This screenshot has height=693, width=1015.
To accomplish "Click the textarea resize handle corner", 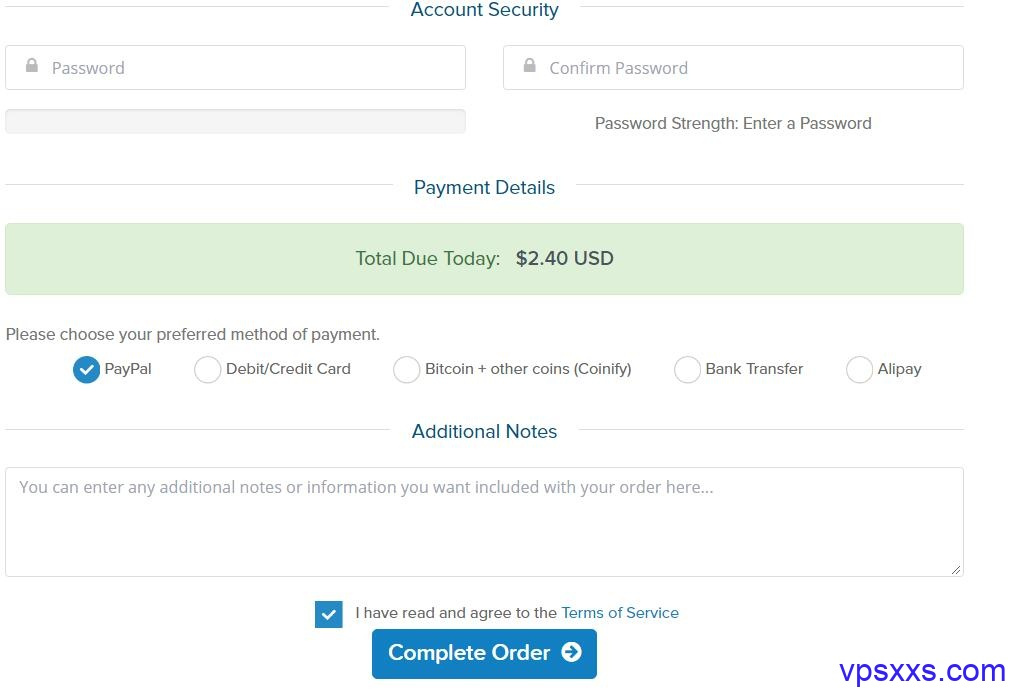I will 956,569.
